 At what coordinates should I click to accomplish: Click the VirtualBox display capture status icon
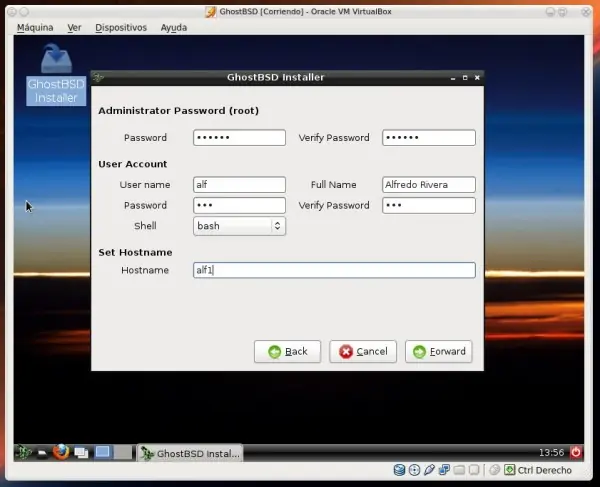474,470
